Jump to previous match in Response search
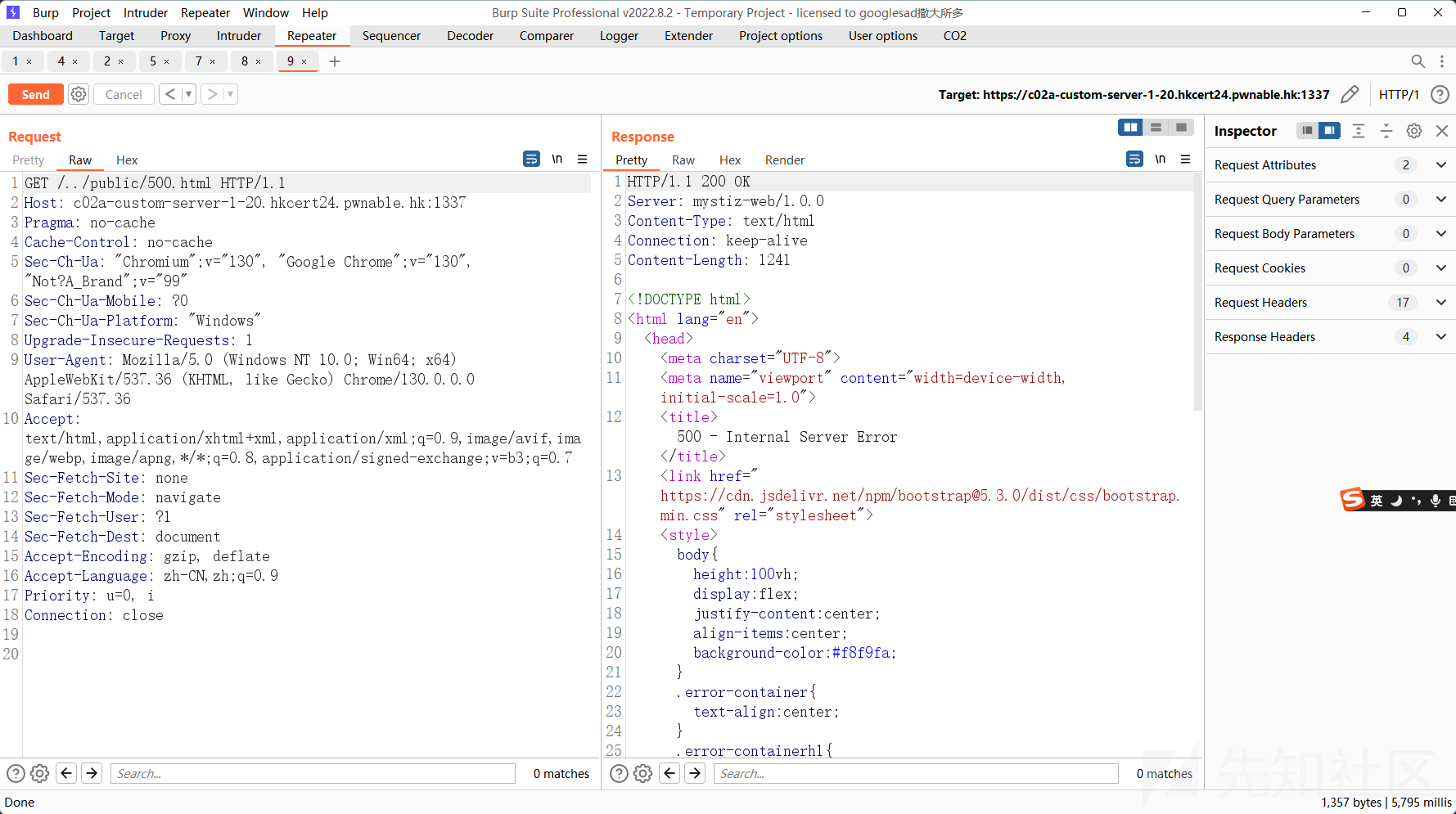The width and height of the screenshot is (1456, 814). tap(669, 773)
